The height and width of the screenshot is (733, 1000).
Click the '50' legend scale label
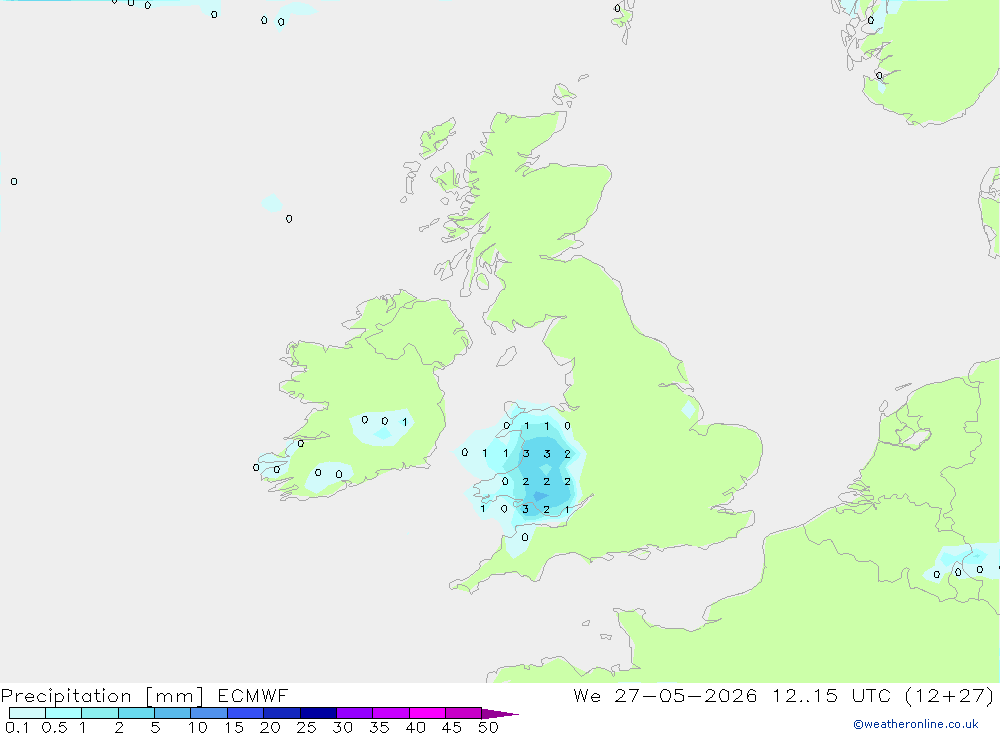click(488, 727)
